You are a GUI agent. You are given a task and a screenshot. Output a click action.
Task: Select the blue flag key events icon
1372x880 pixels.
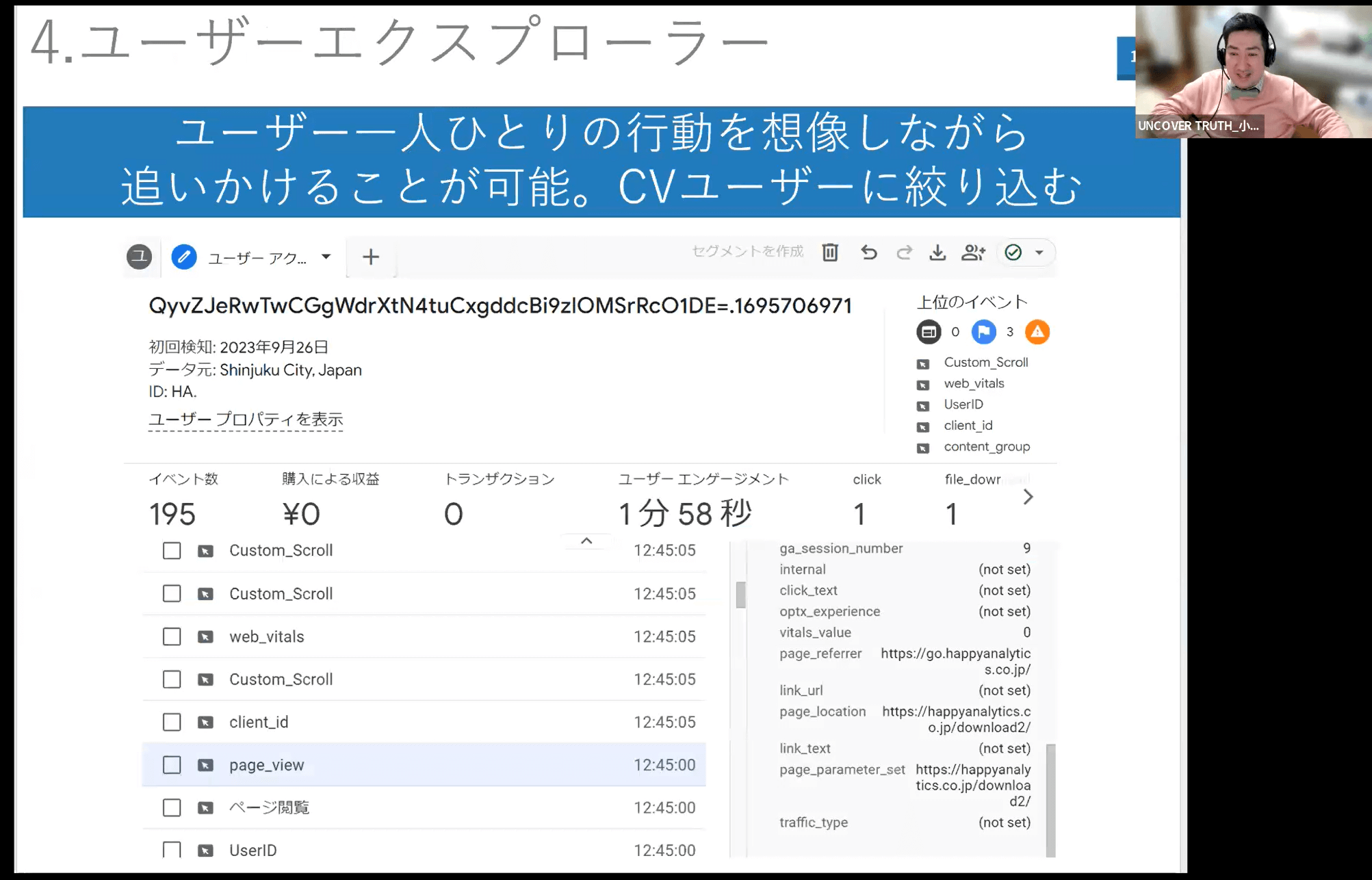click(x=983, y=332)
